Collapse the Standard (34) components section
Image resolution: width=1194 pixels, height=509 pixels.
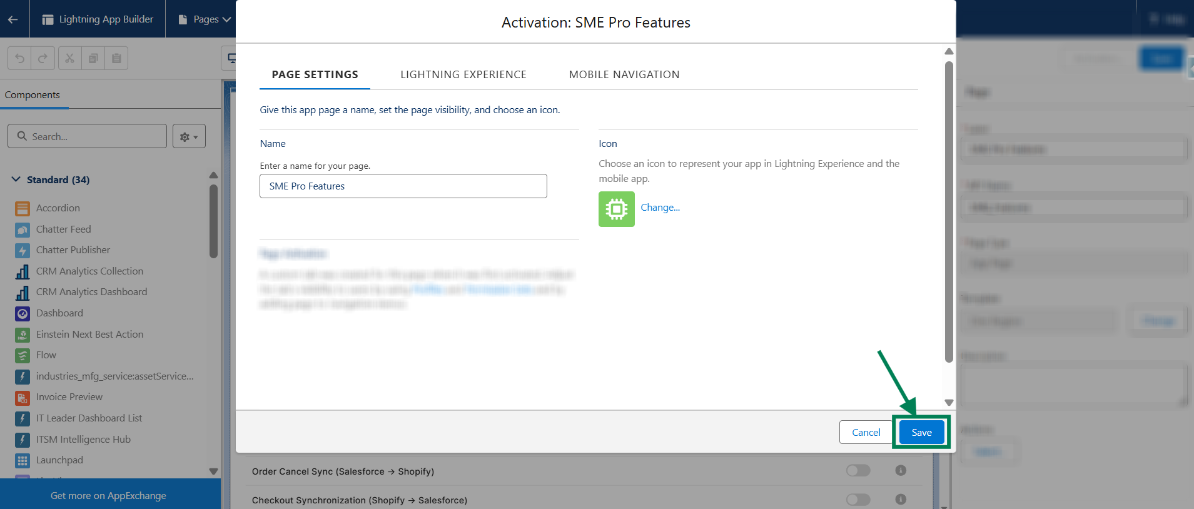16,180
